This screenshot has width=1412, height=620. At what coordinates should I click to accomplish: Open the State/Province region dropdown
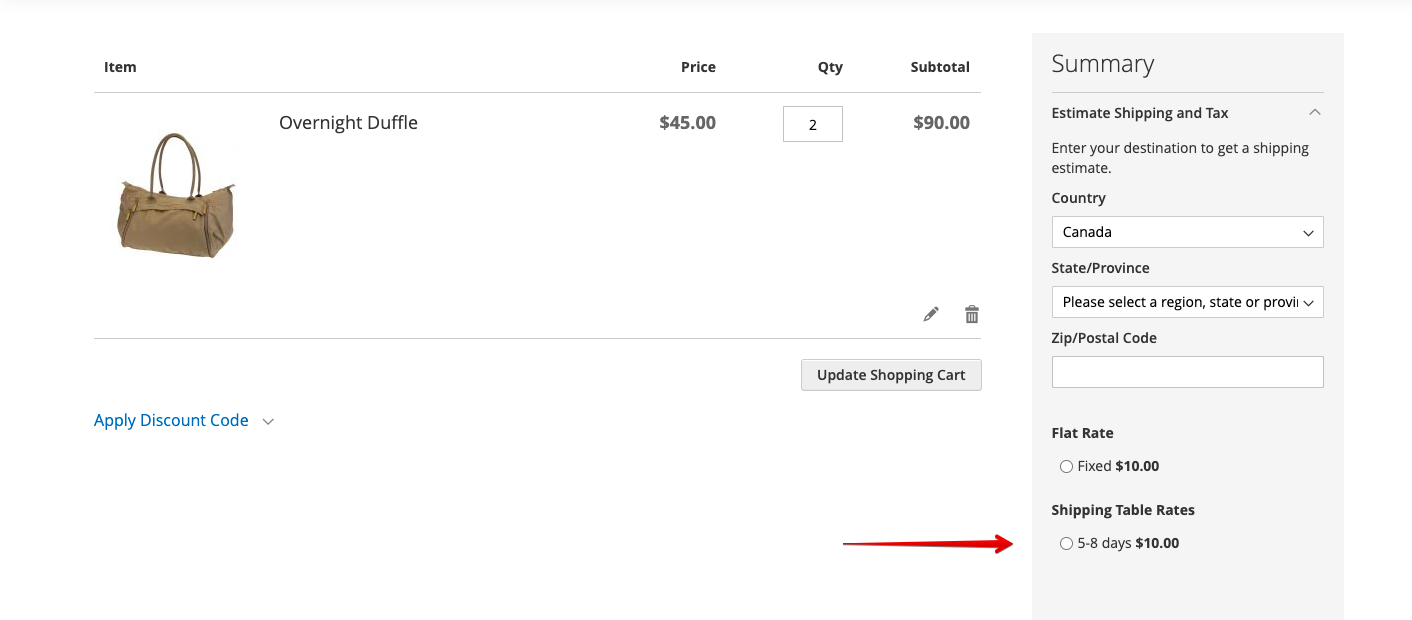(x=1187, y=302)
